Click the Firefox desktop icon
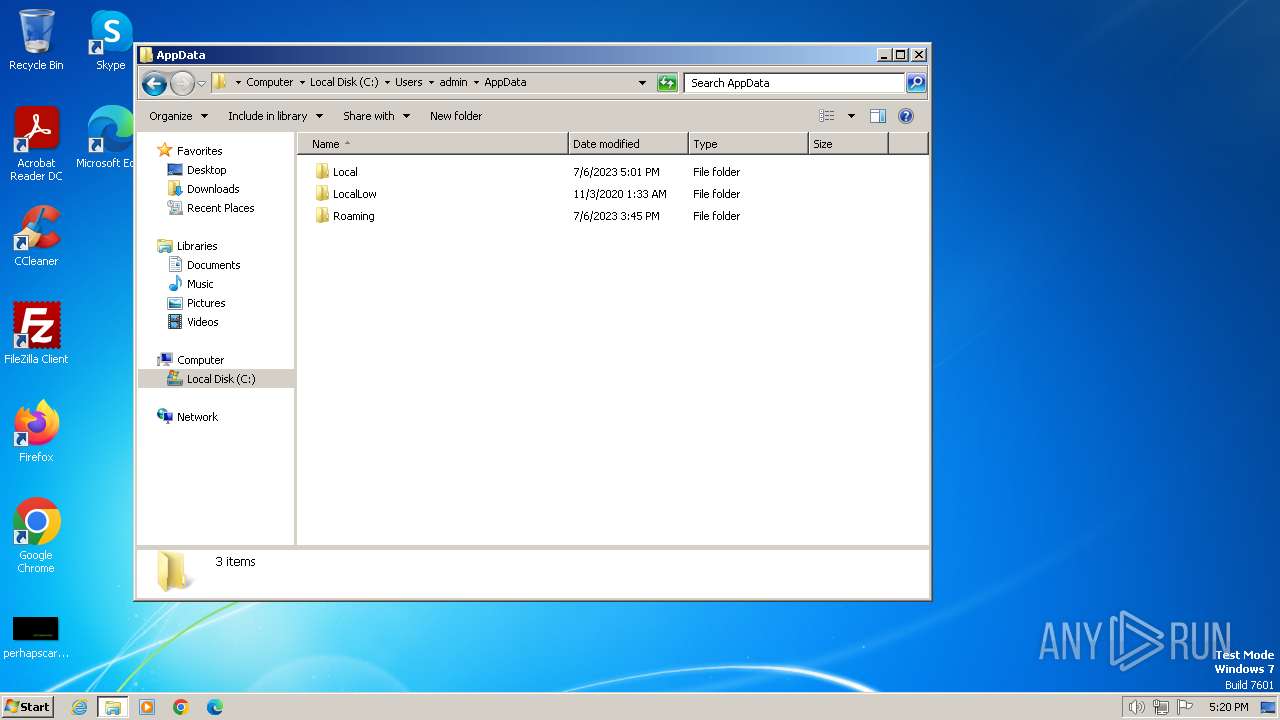This screenshot has height=720, width=1280. (36, 432)
